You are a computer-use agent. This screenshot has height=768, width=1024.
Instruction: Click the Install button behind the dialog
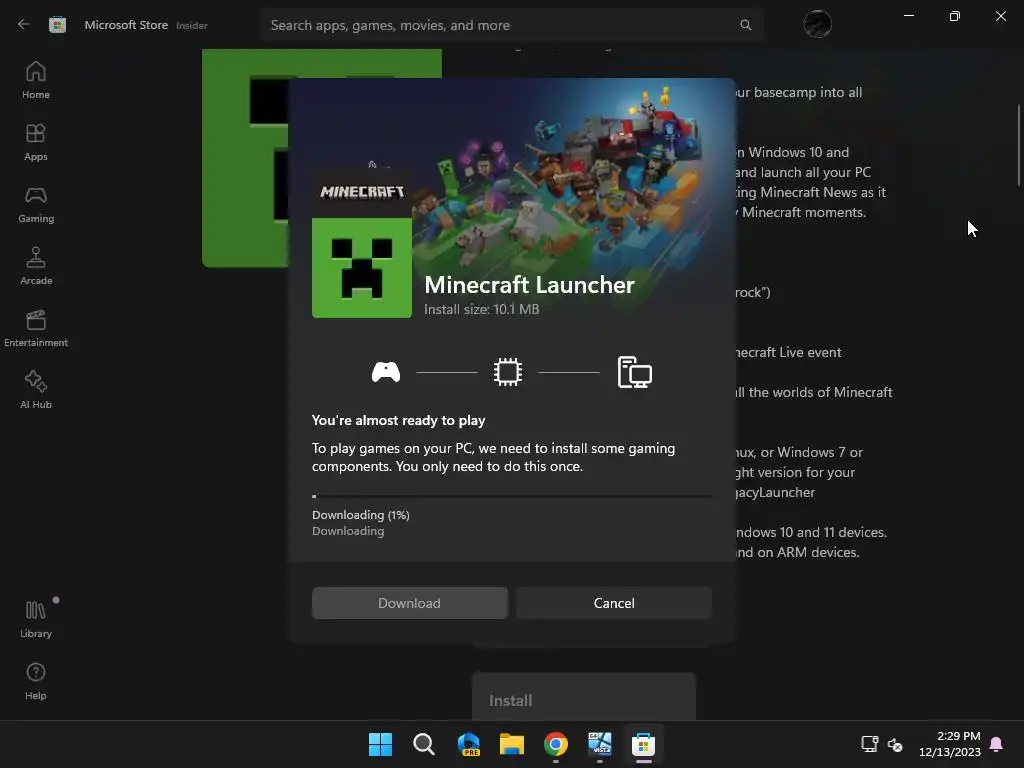[584, 697]
